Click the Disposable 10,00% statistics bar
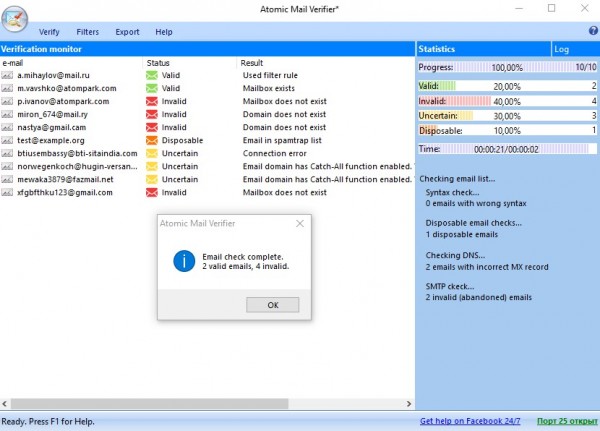Viewport: 600px width, 431px height. point(507,131)
